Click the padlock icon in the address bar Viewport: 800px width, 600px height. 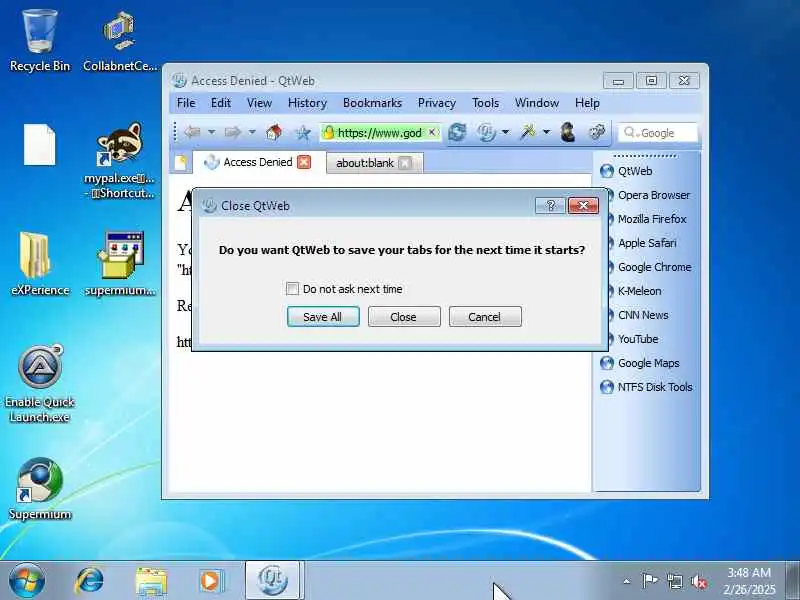329,133
